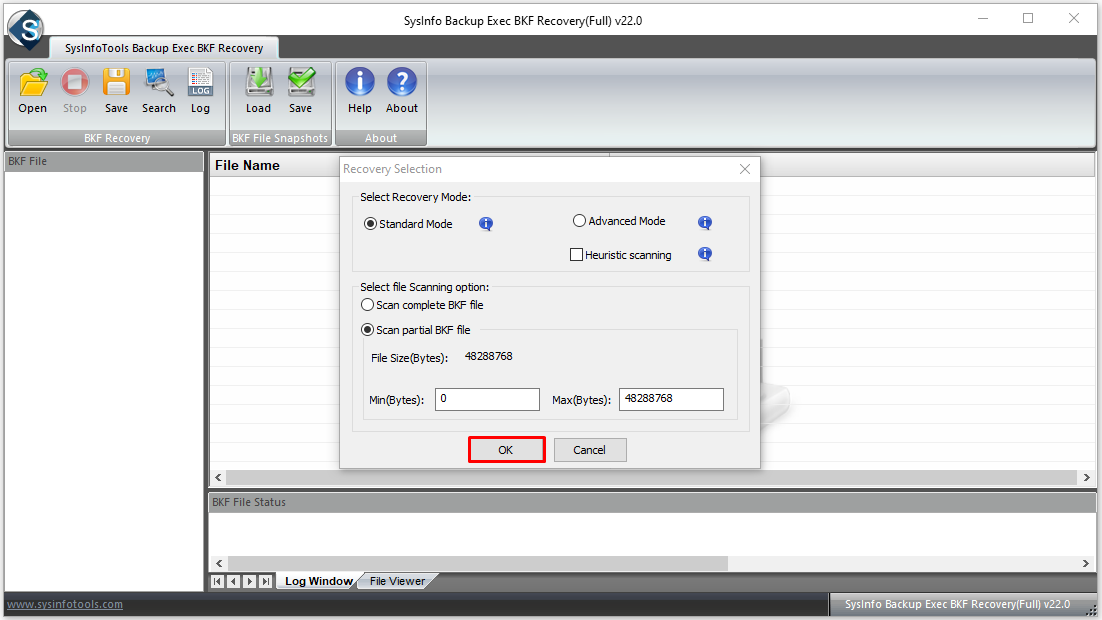This screenshot has width=1102, height=620.
Task: Go to next tab navigation arrow
Action: (249, 581)
